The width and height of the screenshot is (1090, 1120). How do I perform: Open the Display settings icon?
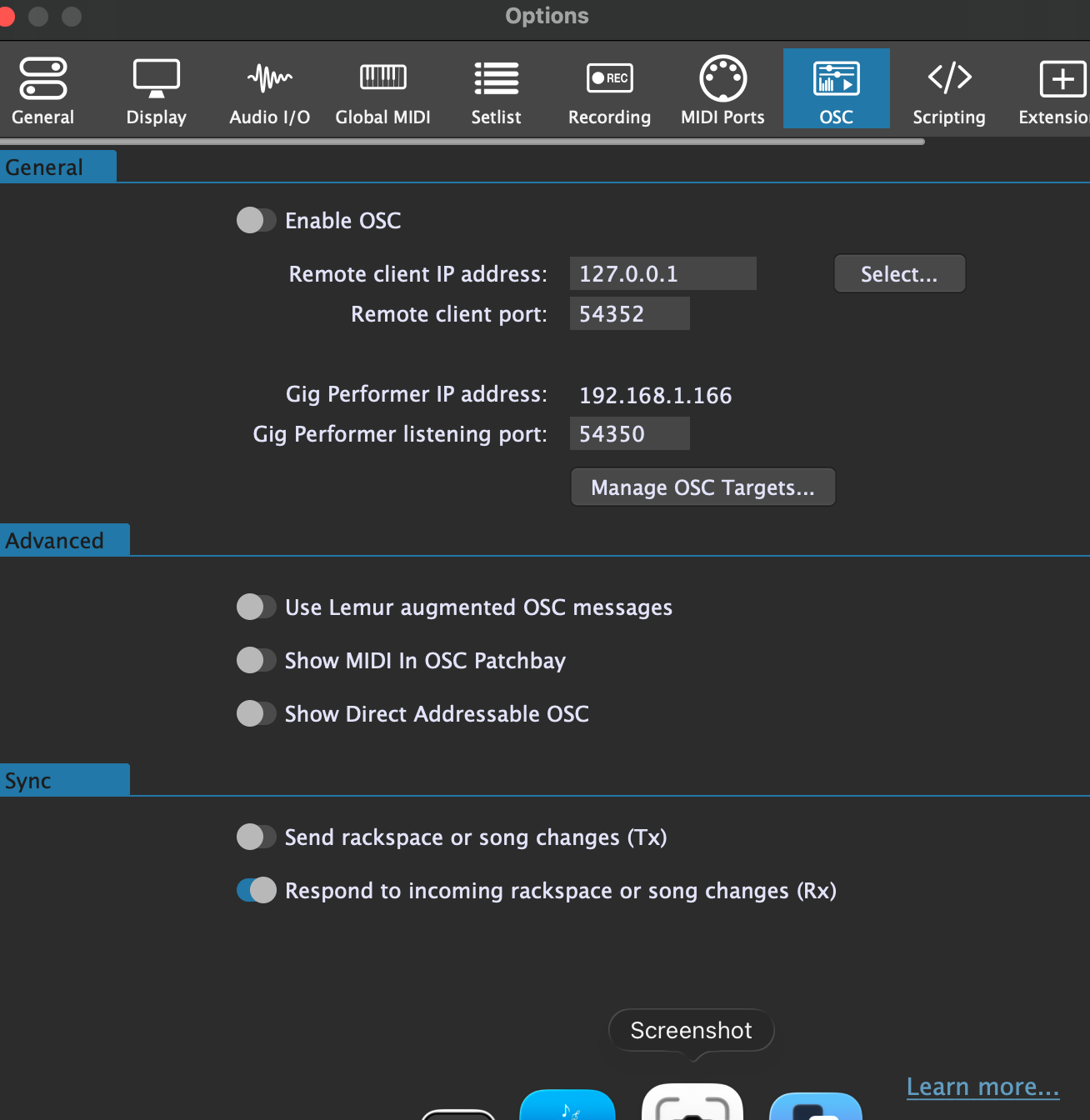click(156, 79)
